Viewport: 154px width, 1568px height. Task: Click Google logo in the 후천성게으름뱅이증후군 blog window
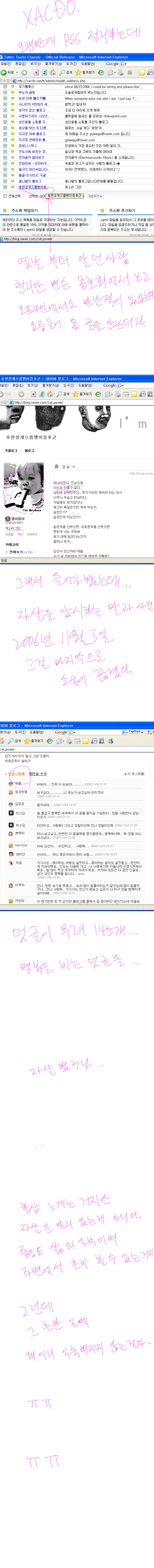[110, 385]
